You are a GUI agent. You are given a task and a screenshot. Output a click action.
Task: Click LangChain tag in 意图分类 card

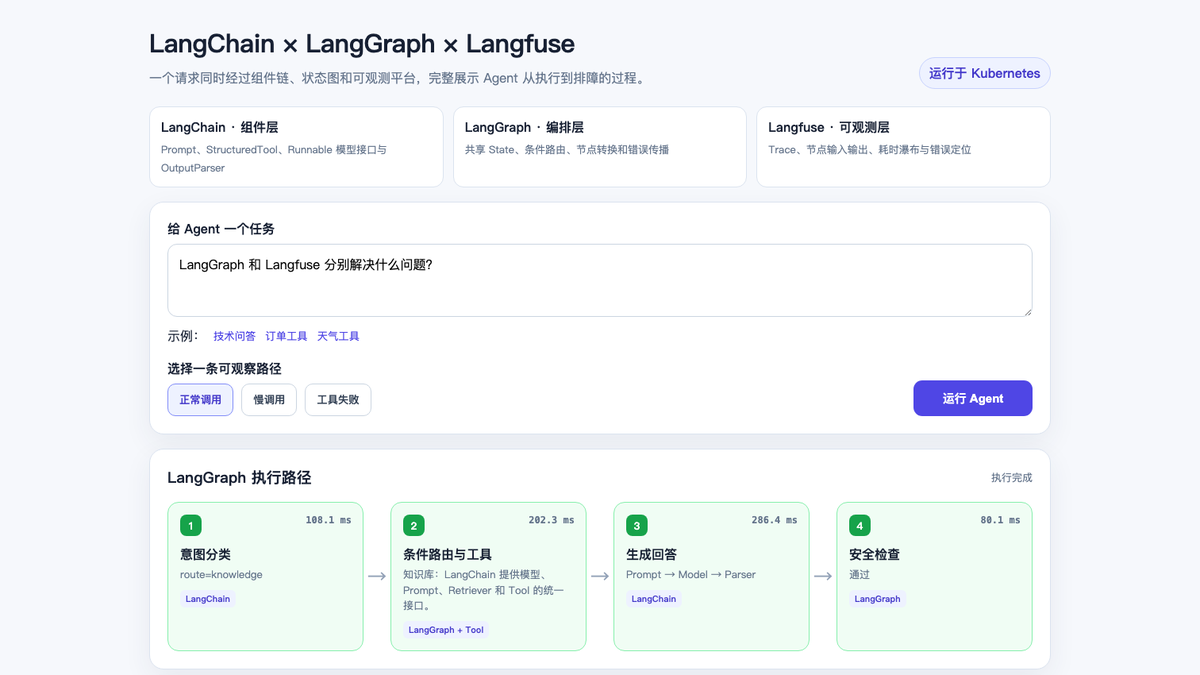click(x=208, y=599)
